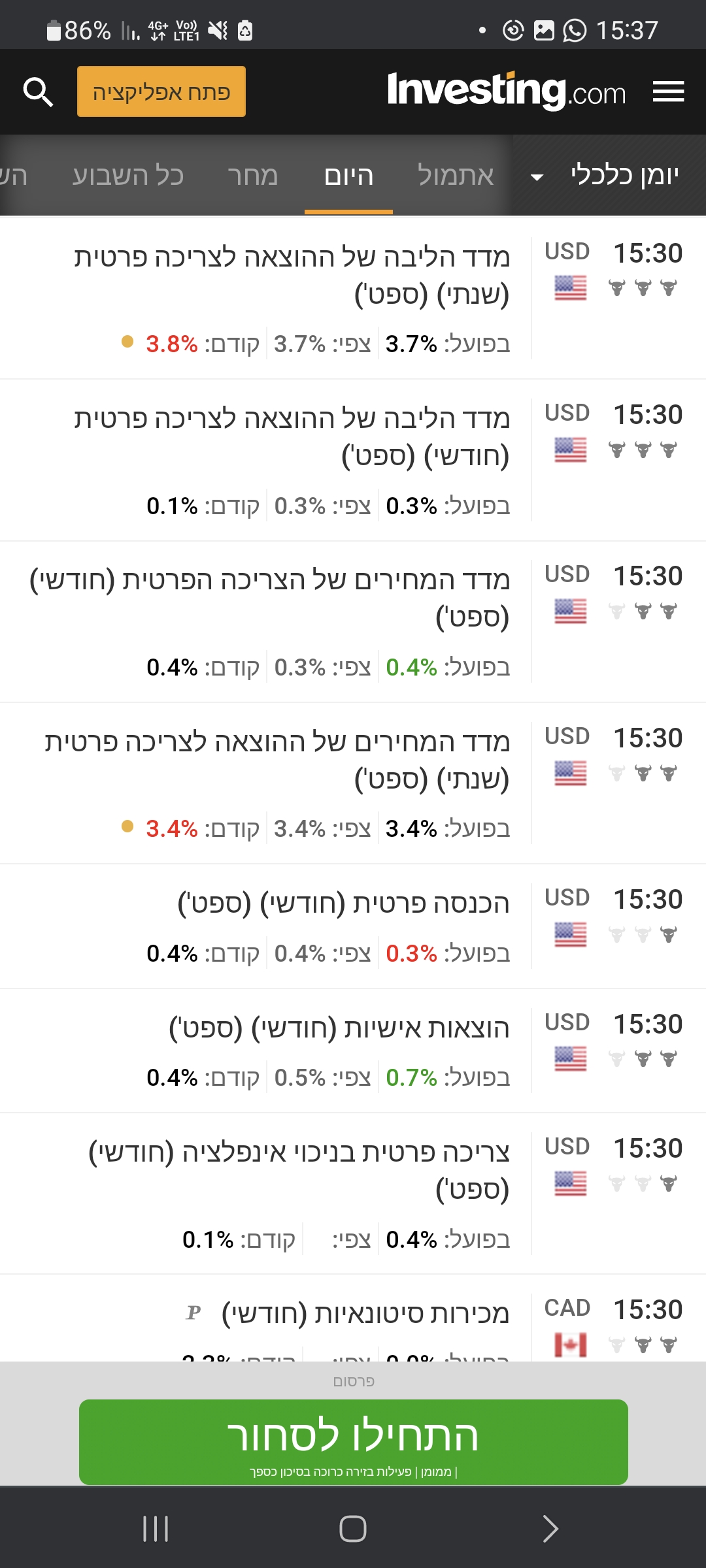Image resolution: width=706 pixels, height=1568 pixels.
Task: Click the orange פתח אפליקציה button
Action: (x=161, y=92)
